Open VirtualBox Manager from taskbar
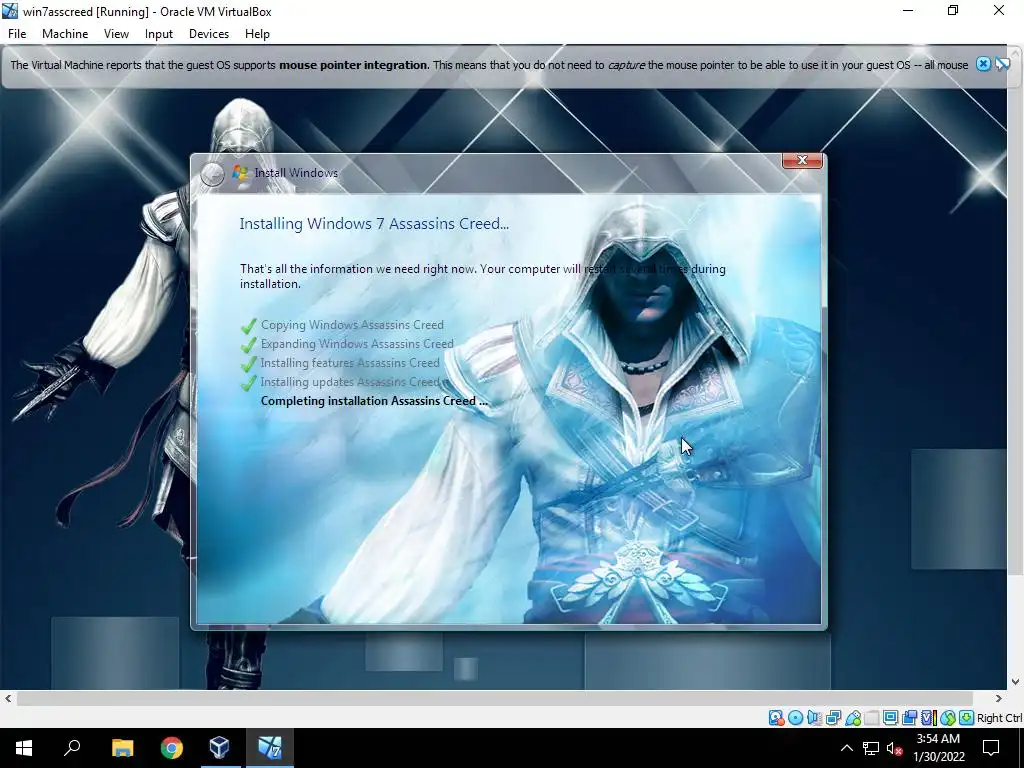The image size is (1024, 768). pyautogui.click(x=219, y=748)
